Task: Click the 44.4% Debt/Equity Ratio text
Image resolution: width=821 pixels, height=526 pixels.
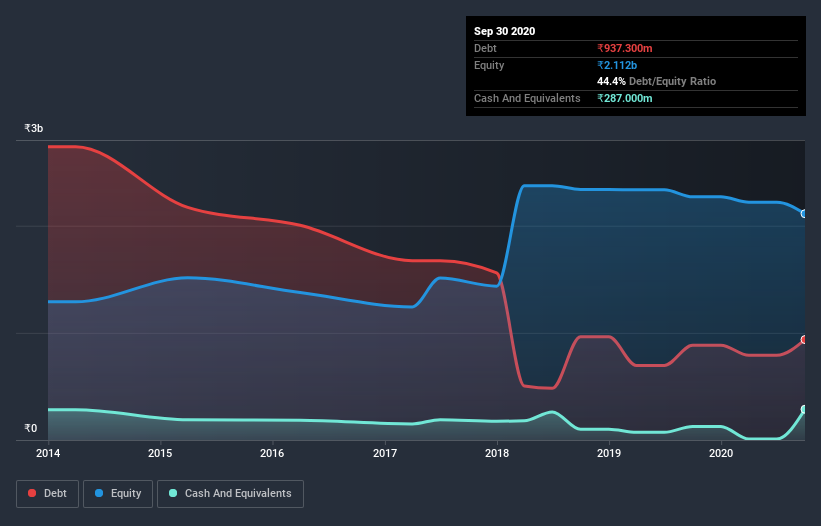Action: click(657, 81)
